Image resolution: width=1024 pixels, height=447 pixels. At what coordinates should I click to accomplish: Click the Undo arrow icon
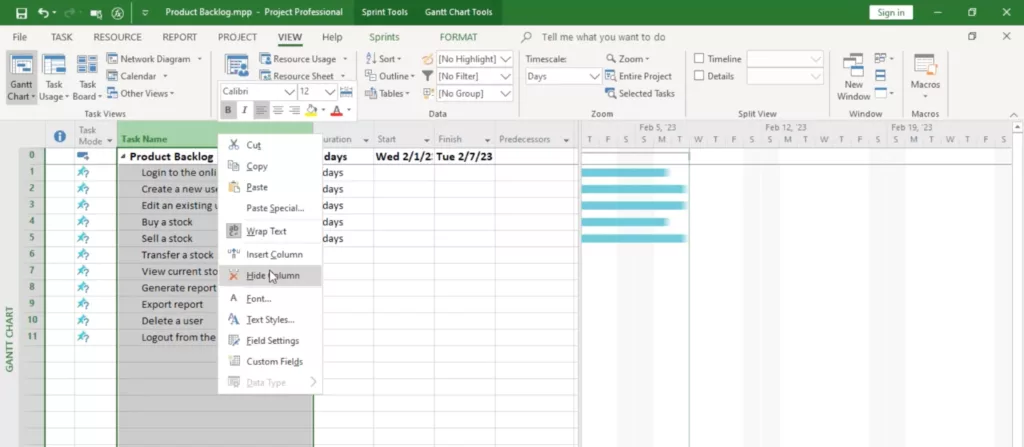pyautogui.click(x=44, y=12)
